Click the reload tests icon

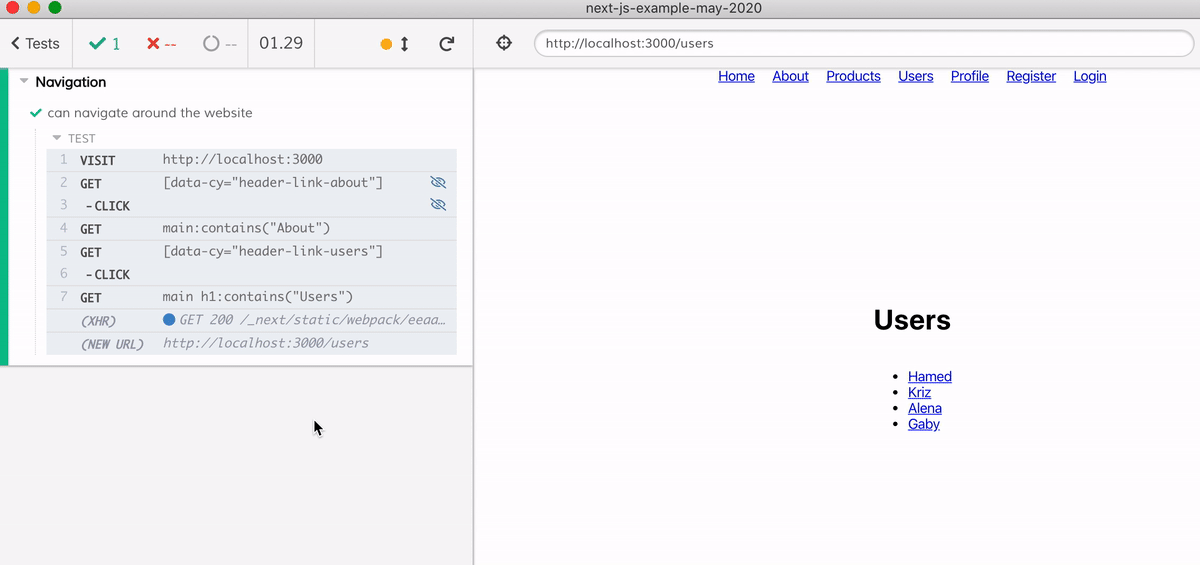coord(447,44)
